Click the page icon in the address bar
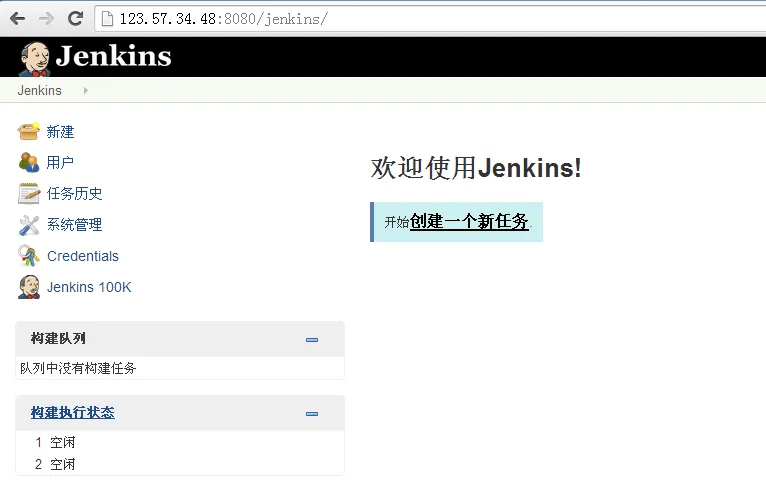 [106, 19]
